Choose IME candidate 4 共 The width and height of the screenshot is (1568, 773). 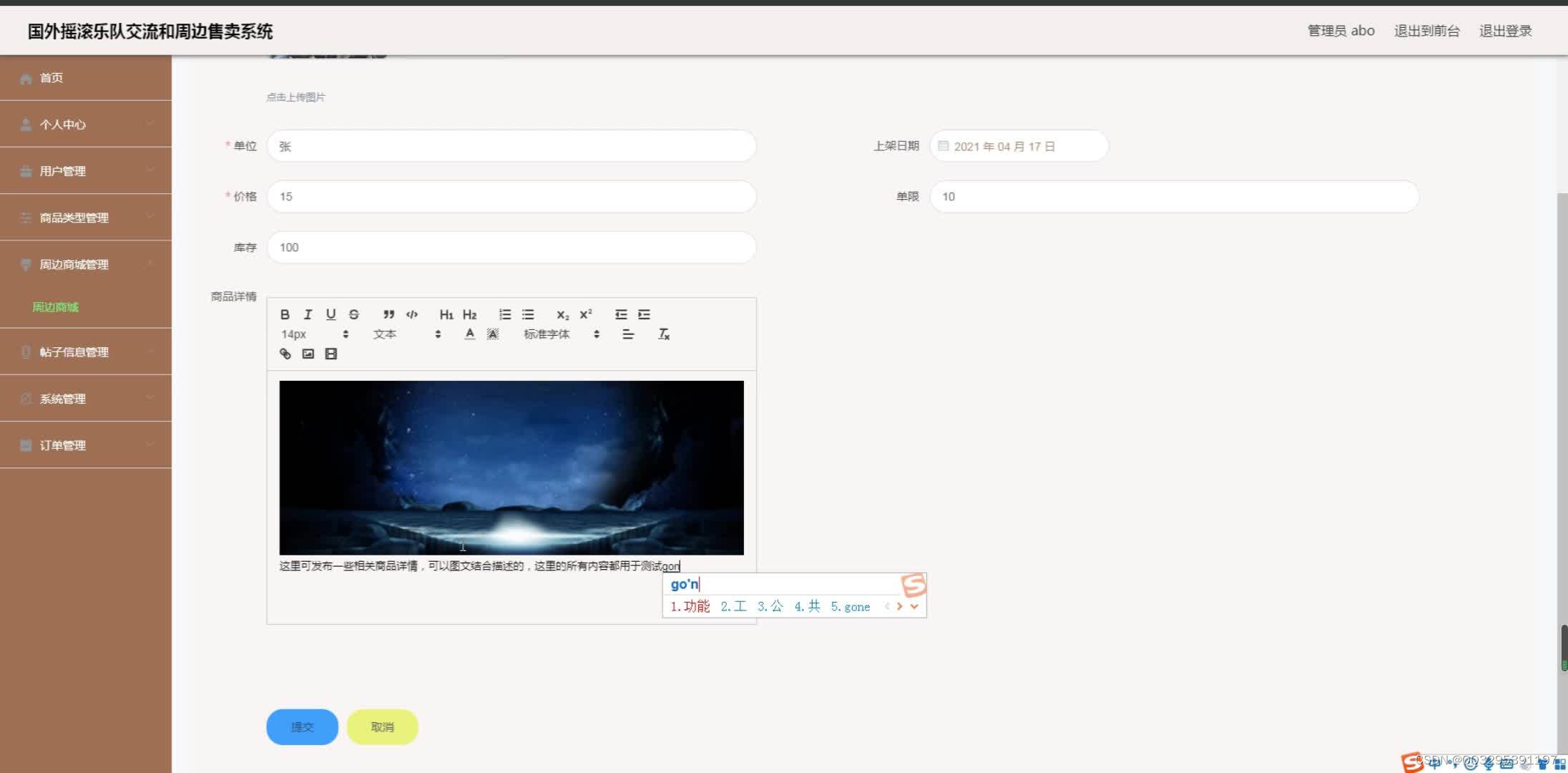click(807, 606)
